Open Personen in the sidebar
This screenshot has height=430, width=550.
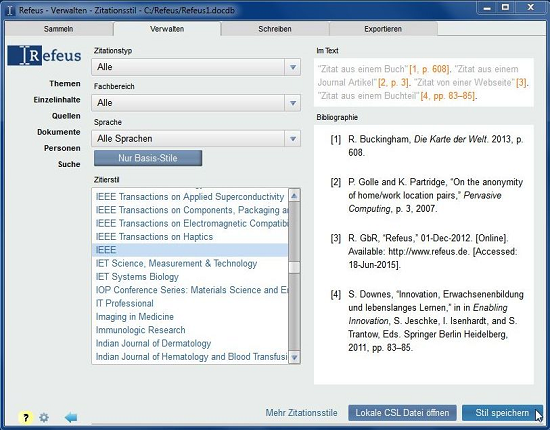(62, 148)
